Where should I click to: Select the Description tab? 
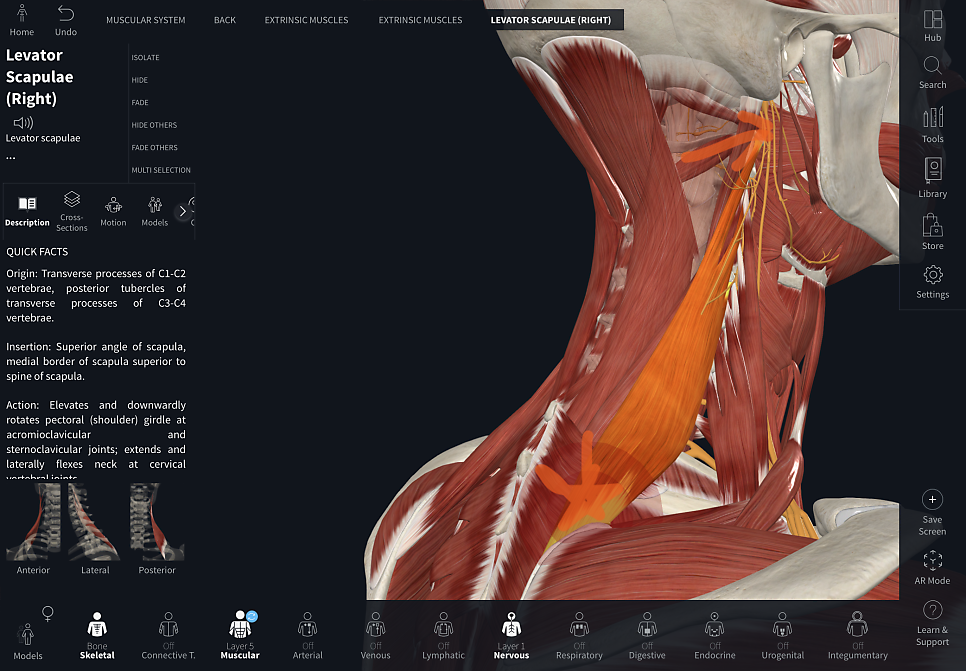point(27,211)
